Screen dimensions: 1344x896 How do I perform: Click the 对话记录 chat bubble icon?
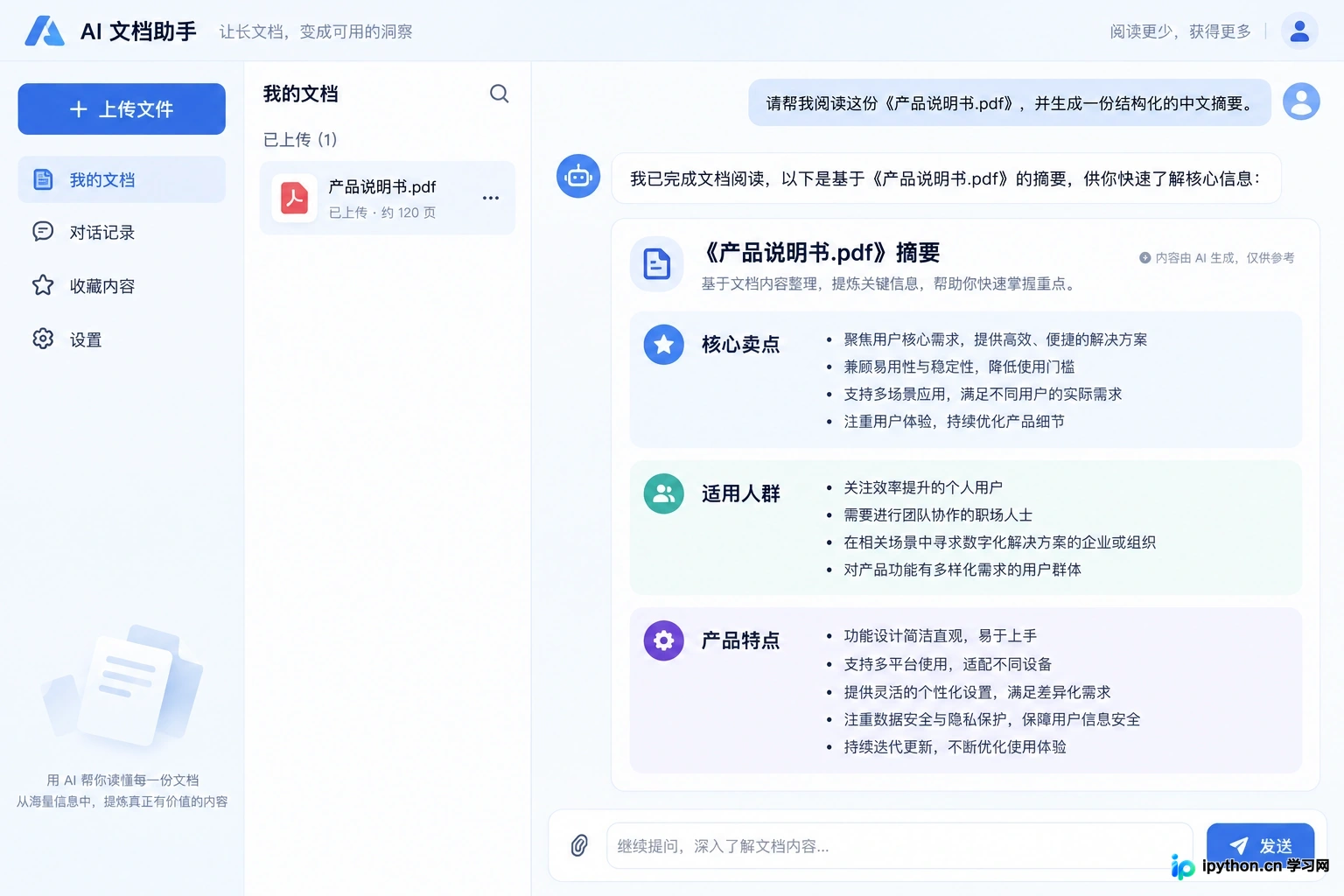(x=43, y=231)
